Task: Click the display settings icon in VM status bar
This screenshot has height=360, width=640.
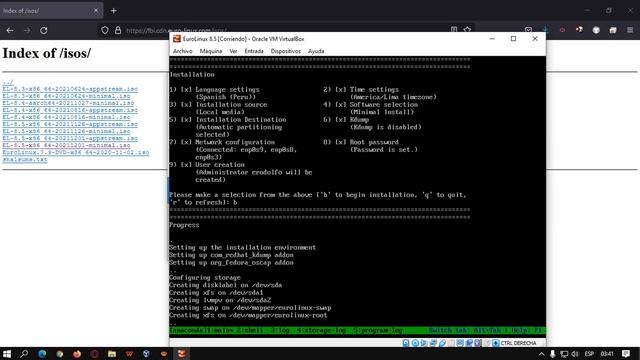Action: pos(460,343)
